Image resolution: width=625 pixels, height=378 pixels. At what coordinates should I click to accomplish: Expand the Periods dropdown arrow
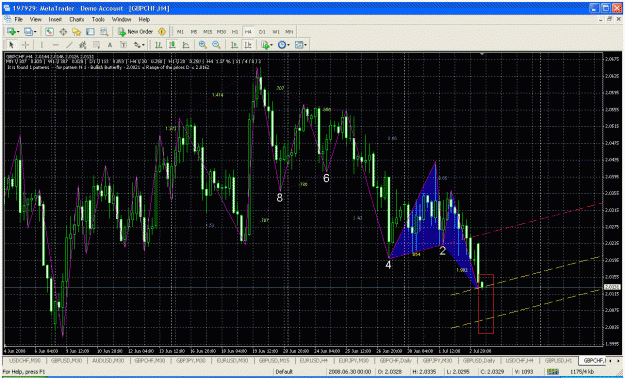pos(289,45)
